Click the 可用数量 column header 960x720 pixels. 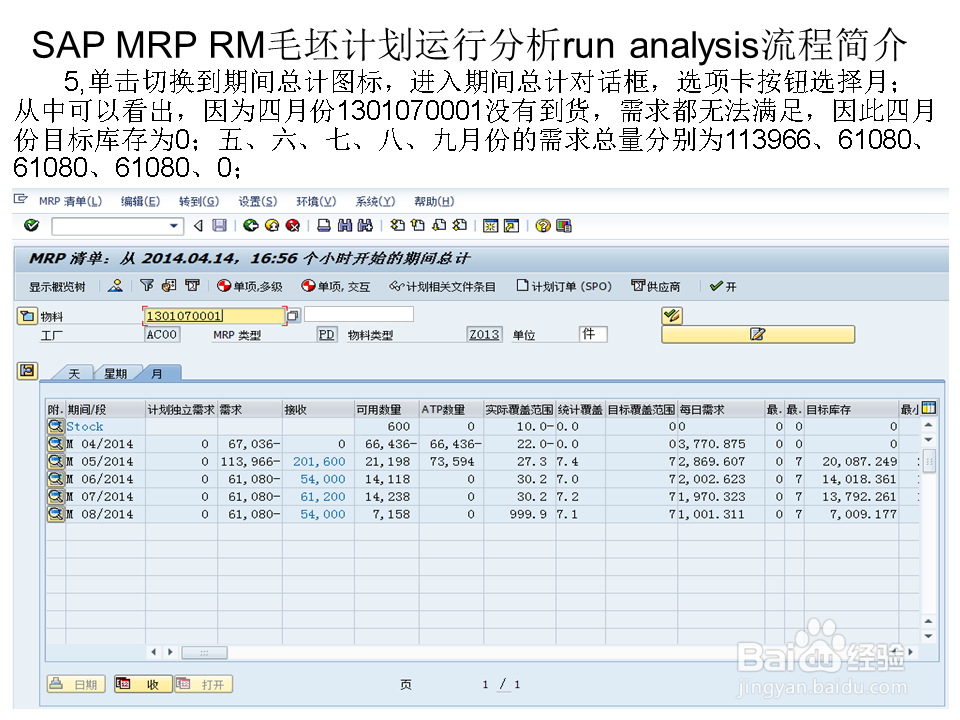387,410
